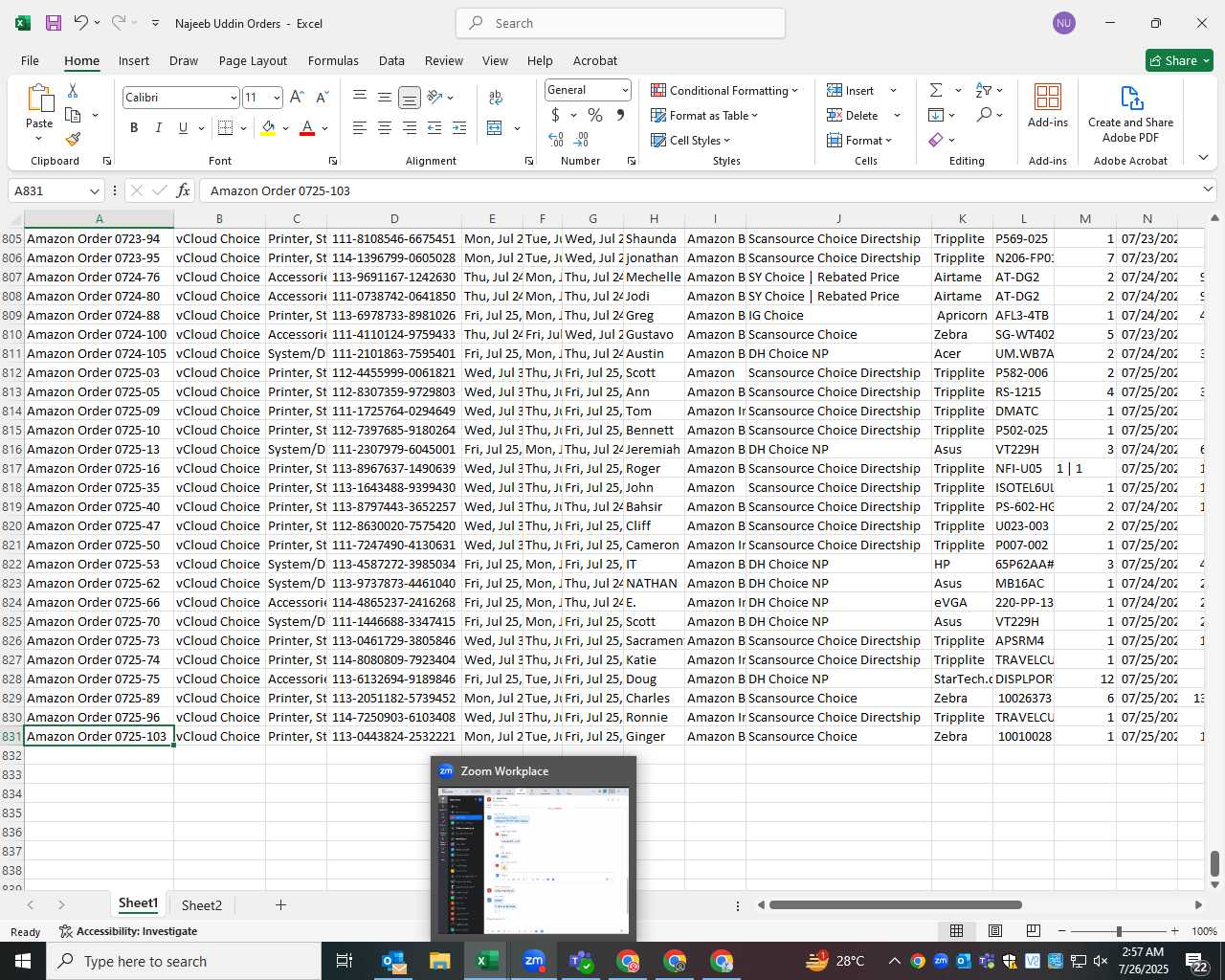Decrease font size with smaller A icon

[322, 97]
